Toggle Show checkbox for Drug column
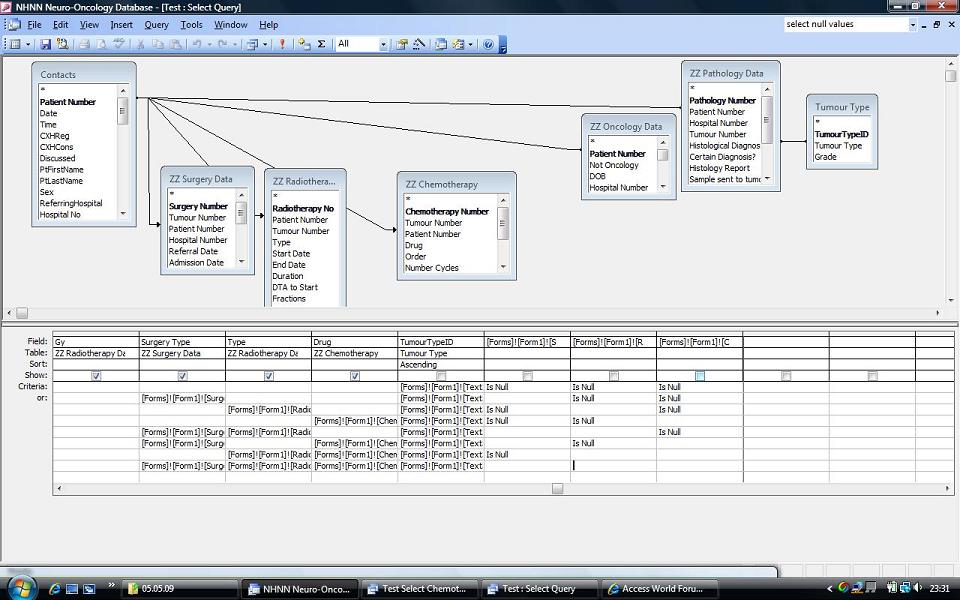 pos(354,376)
